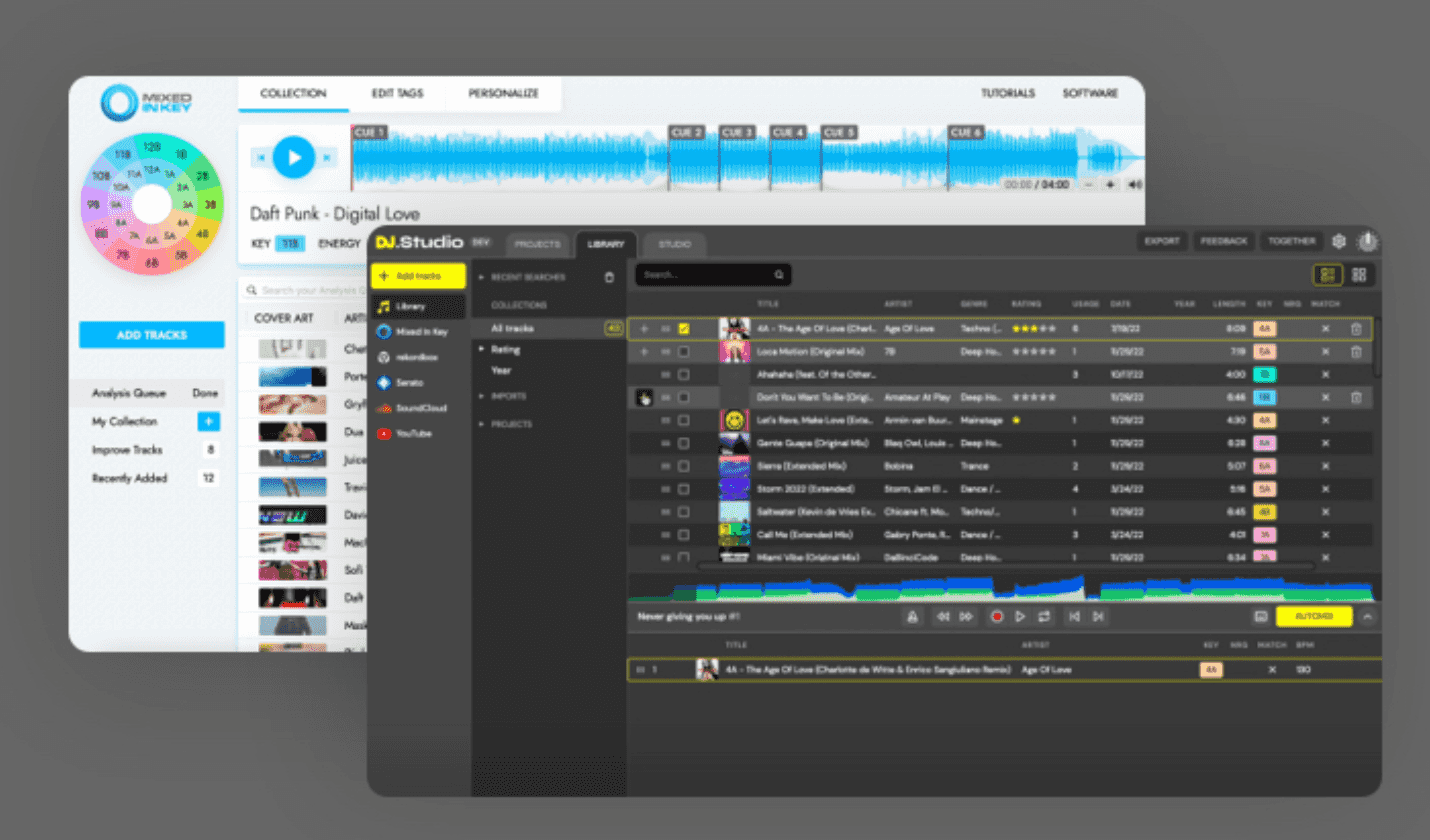Switch to grid view layout icon

[x=1359, y=275]
